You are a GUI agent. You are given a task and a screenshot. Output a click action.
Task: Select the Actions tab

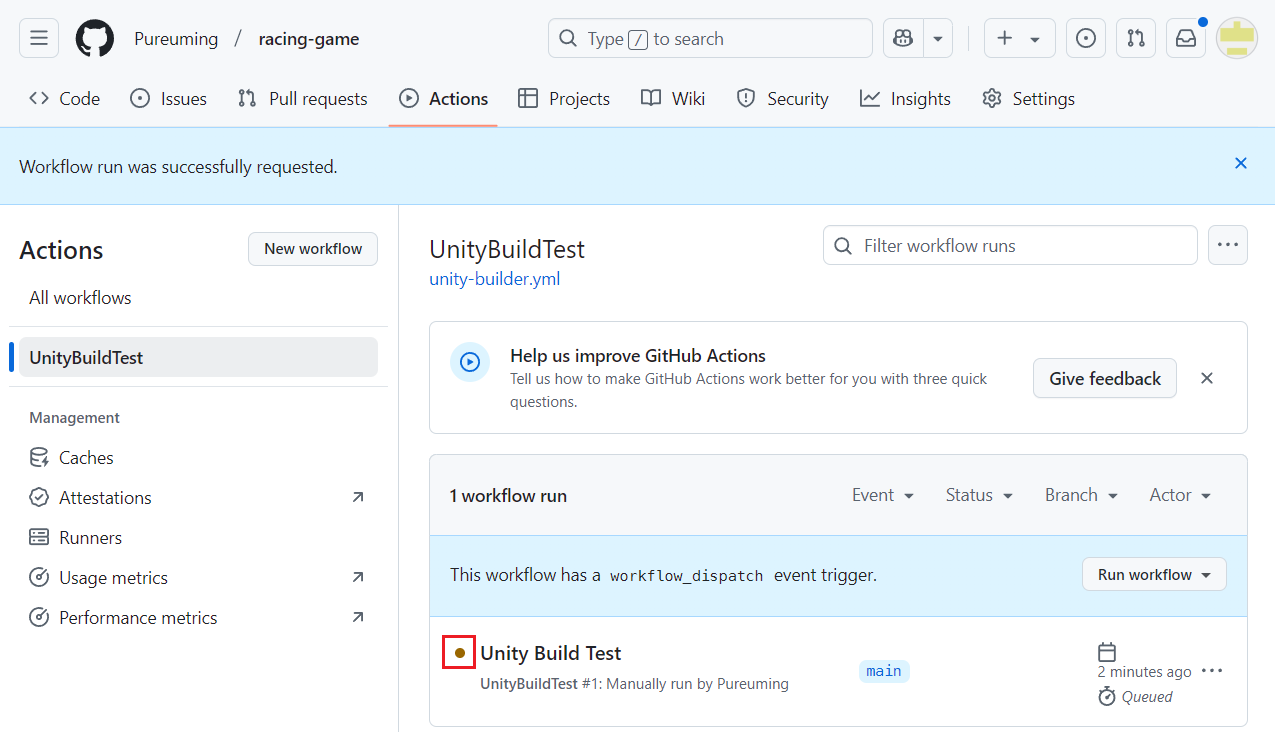point(443,98)
